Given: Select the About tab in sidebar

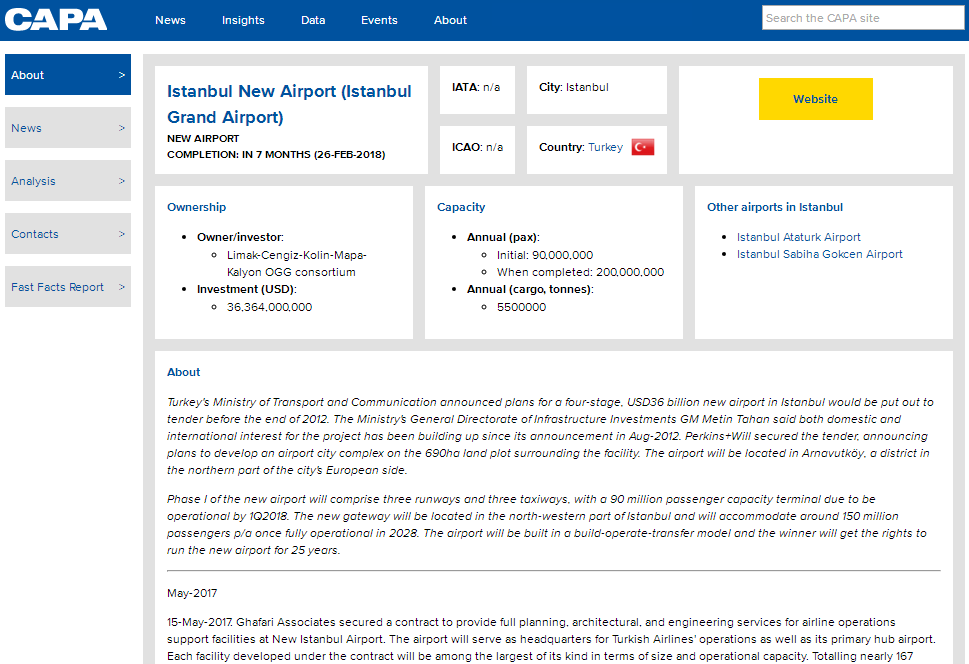Looking at the screenshot, I should (x=68, y=75).
